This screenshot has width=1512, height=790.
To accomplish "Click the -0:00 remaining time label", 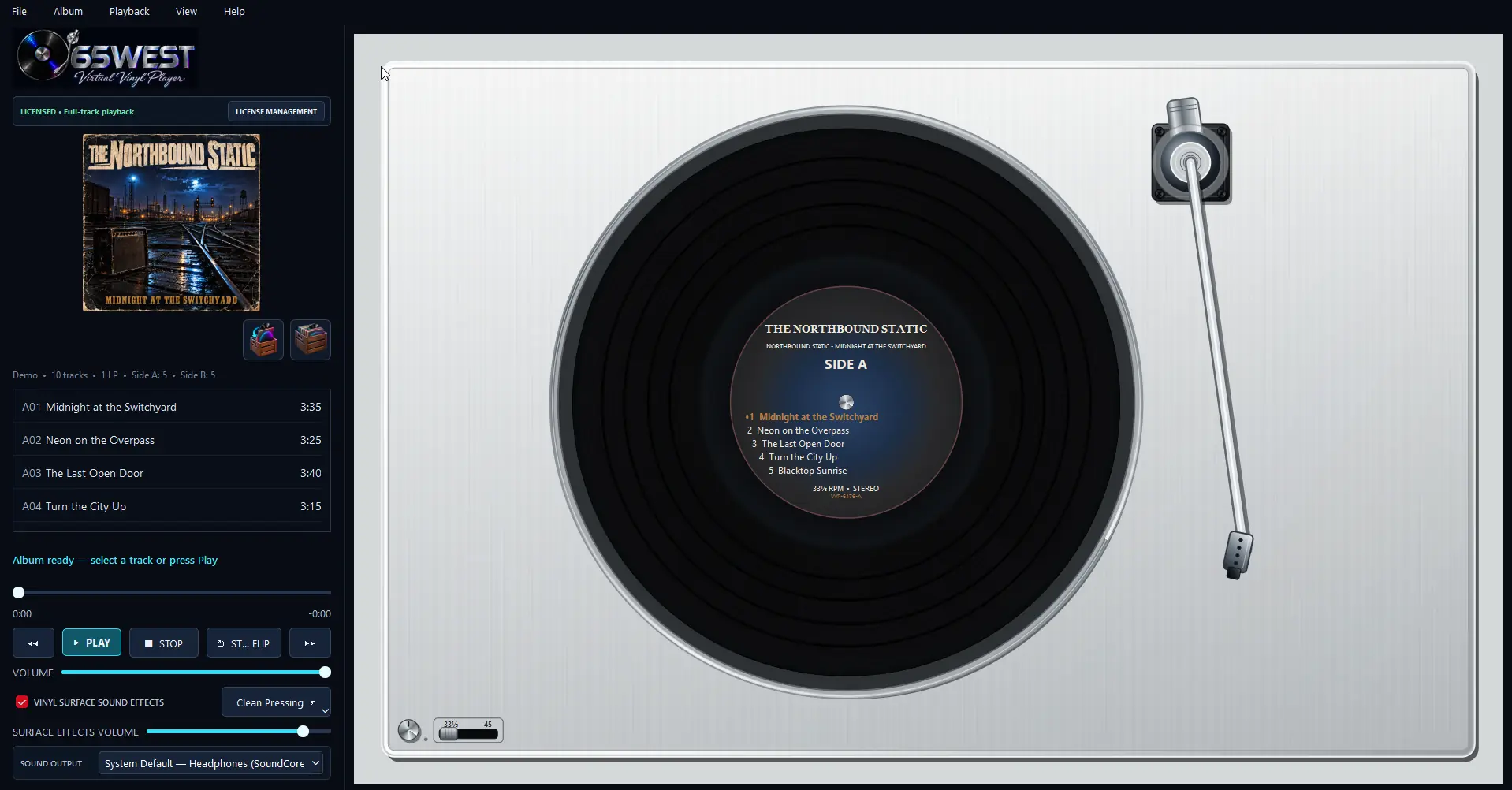I will pos(319,613).
